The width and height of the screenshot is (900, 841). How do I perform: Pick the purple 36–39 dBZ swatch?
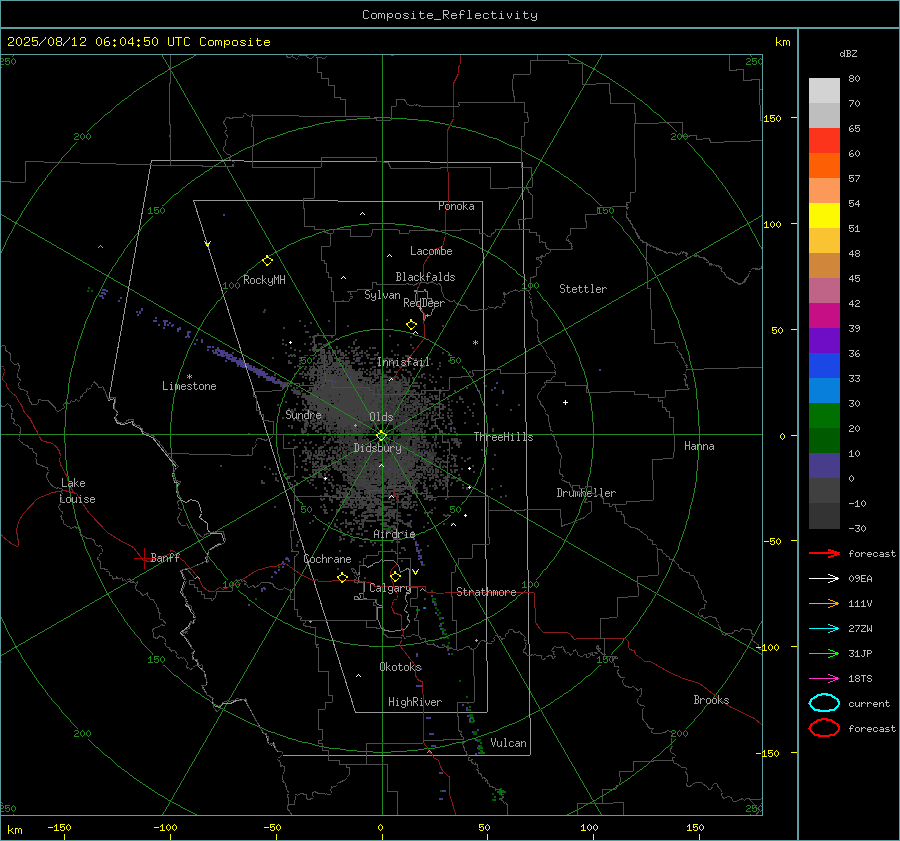click(824, 341)
